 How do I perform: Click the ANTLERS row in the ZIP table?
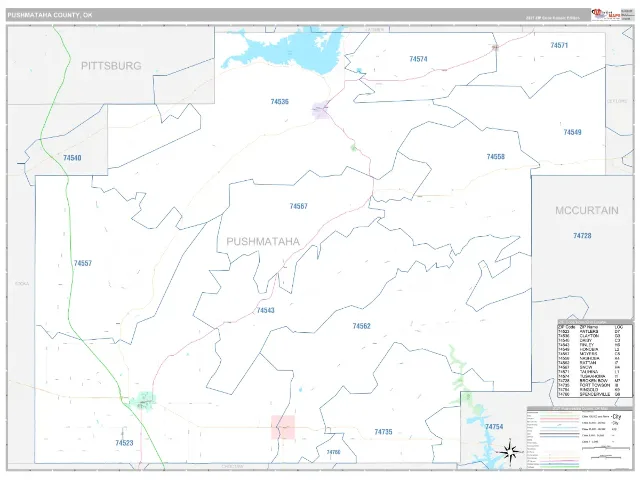590,331
